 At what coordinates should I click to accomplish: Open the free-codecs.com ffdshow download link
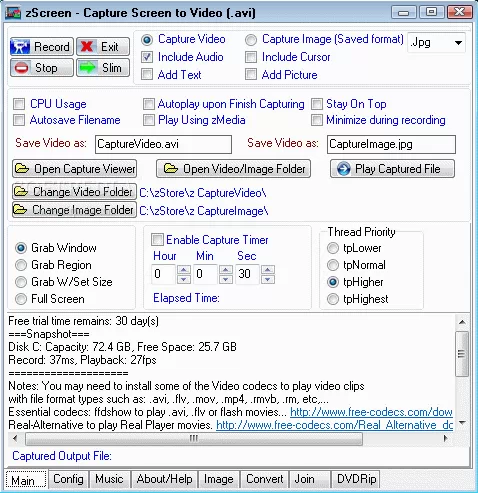371,412
